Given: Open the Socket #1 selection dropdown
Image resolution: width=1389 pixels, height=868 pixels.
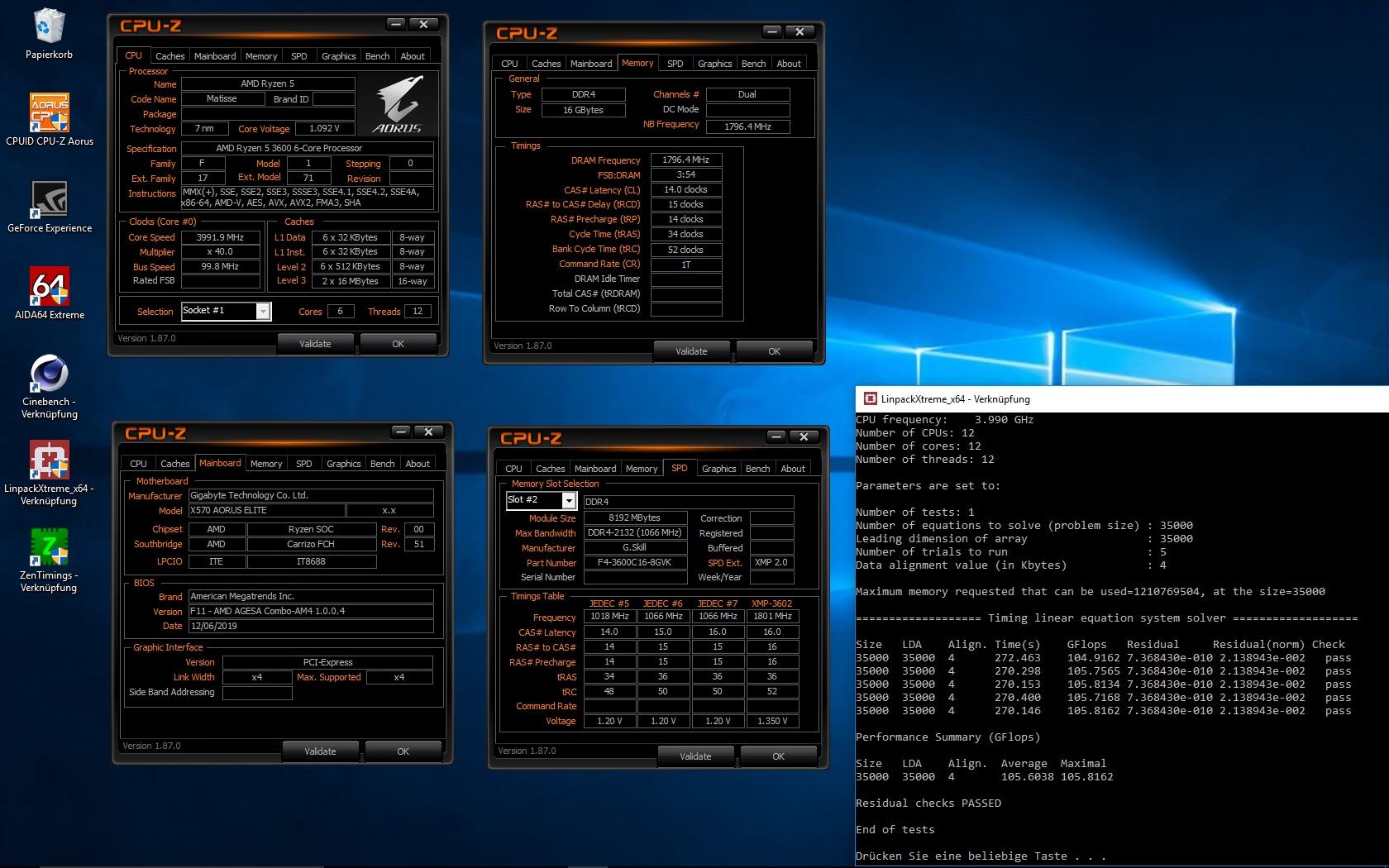Looking at the screenshot, I should click(x=263, y=312).
